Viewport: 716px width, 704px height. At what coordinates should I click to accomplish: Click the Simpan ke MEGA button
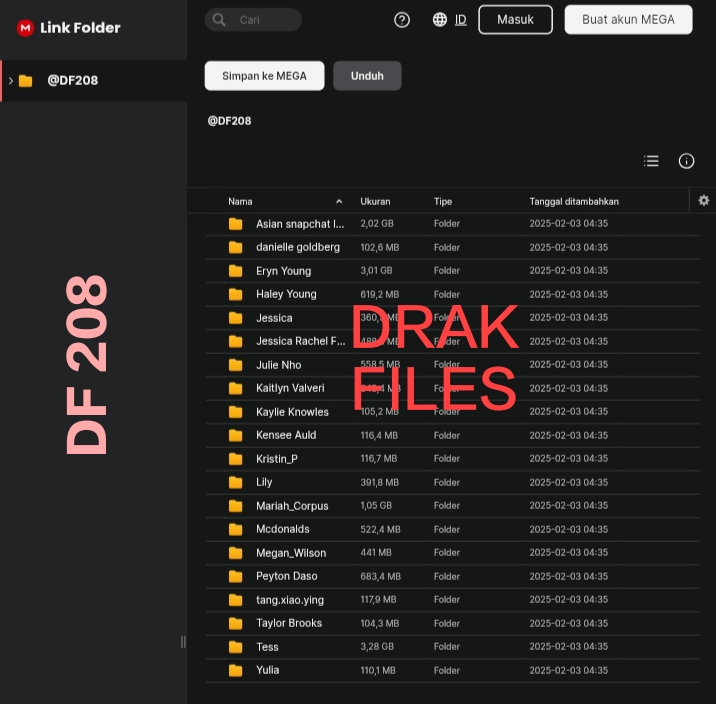click(x=264, y=76)
